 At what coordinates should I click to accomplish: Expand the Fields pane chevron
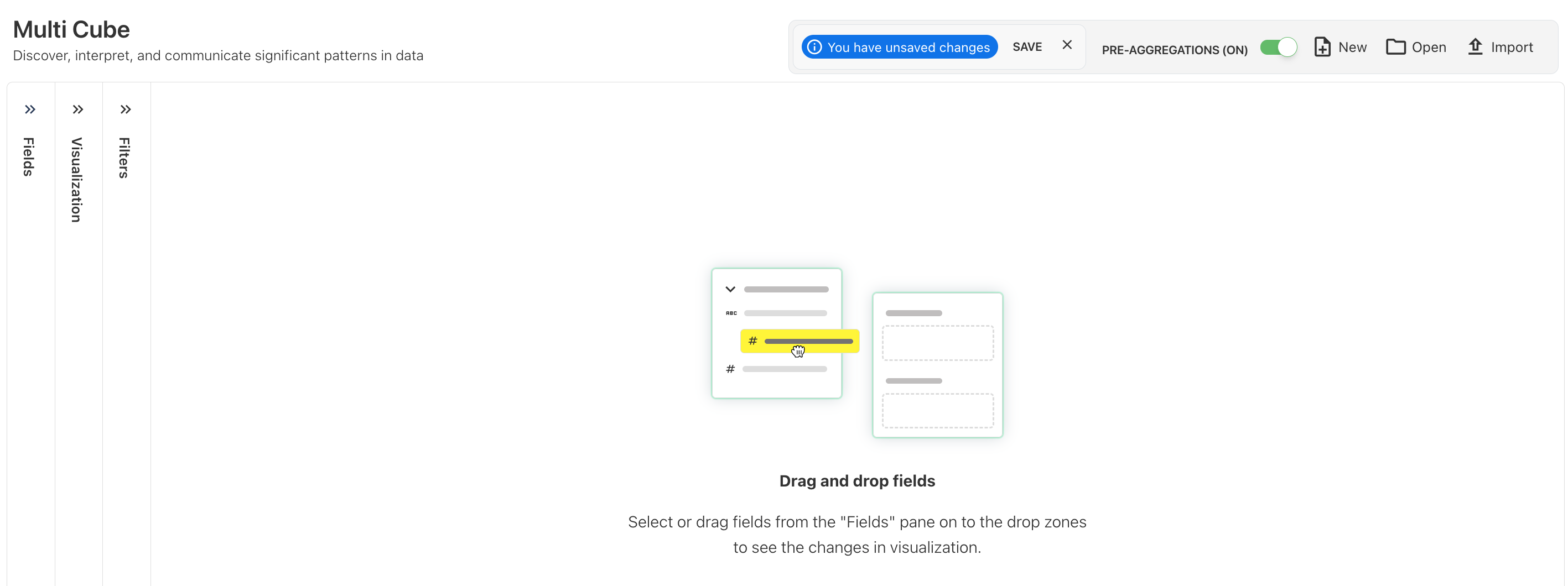(30, 109)
